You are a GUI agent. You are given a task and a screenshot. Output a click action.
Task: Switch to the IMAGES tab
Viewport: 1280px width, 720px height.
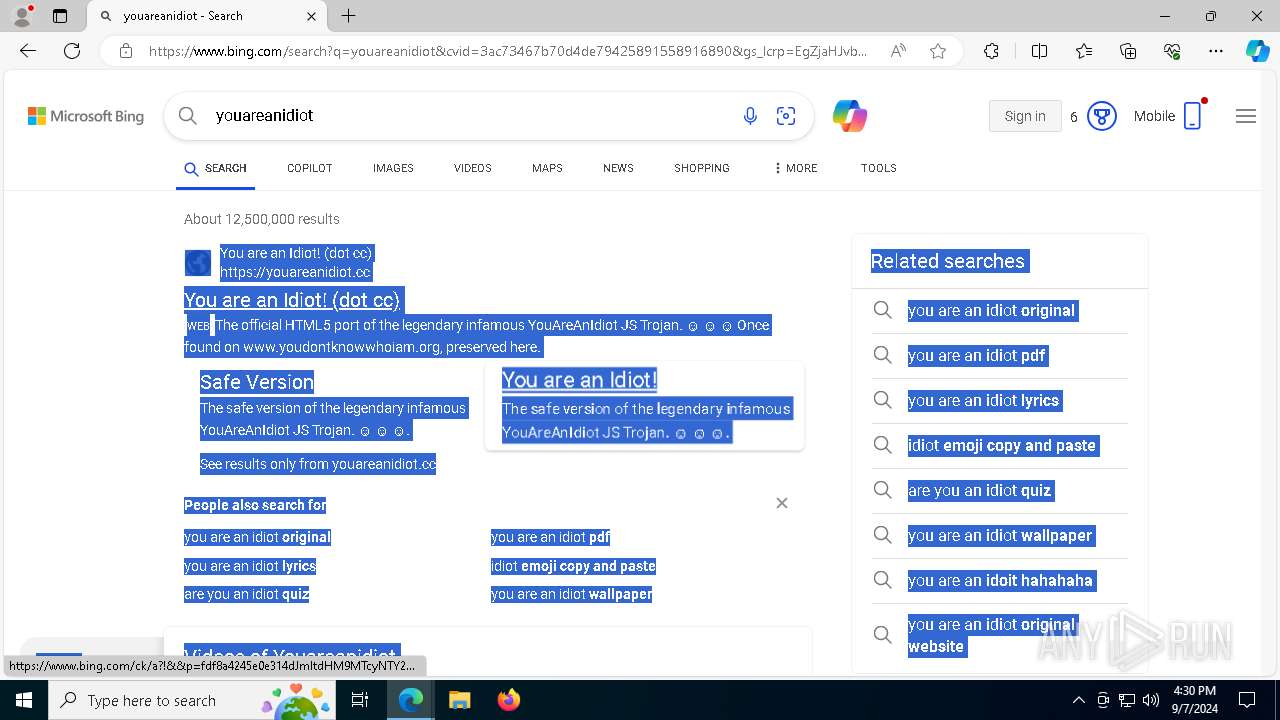[x=393, y=168]
